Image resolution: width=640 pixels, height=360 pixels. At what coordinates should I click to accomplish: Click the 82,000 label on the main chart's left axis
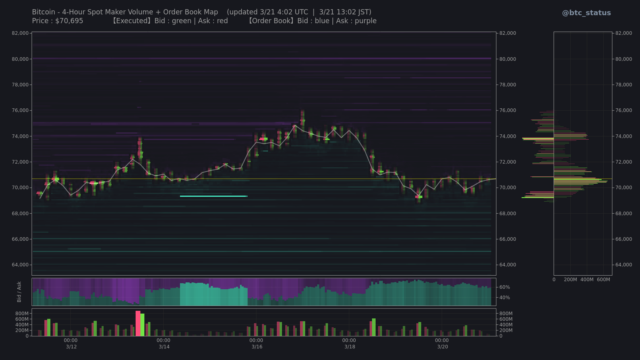tap(20, 33)
